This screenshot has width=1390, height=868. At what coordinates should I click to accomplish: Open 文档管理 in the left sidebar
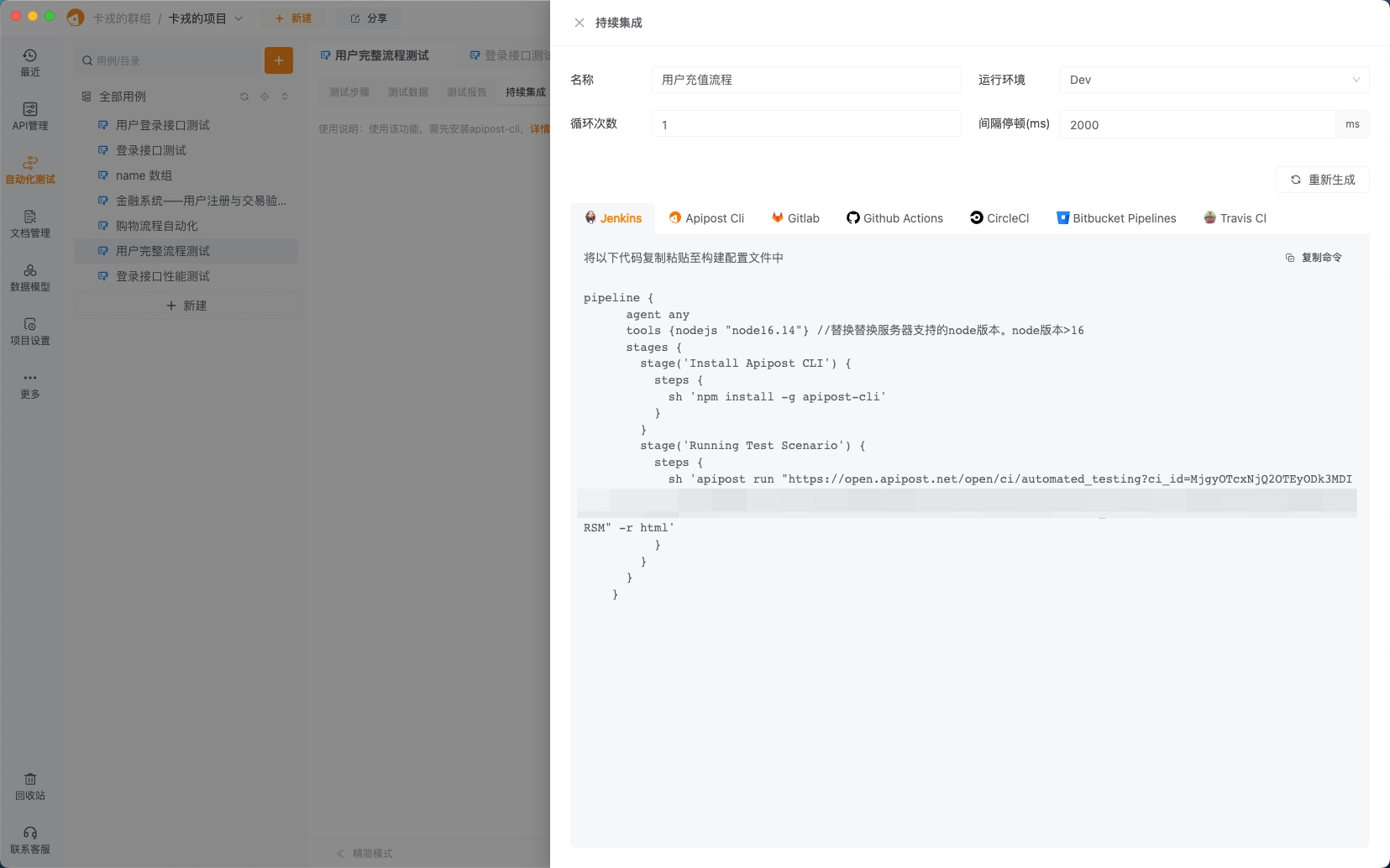[x=30, y=224]
